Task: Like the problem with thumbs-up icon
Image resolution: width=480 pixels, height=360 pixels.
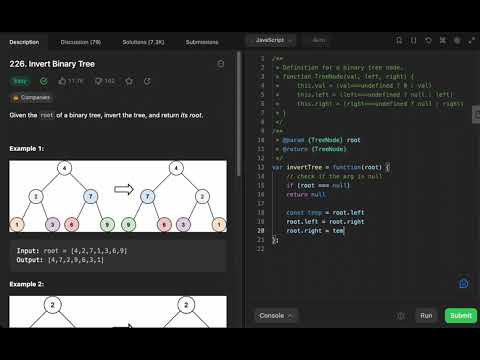Action: (x=62, y=81)
